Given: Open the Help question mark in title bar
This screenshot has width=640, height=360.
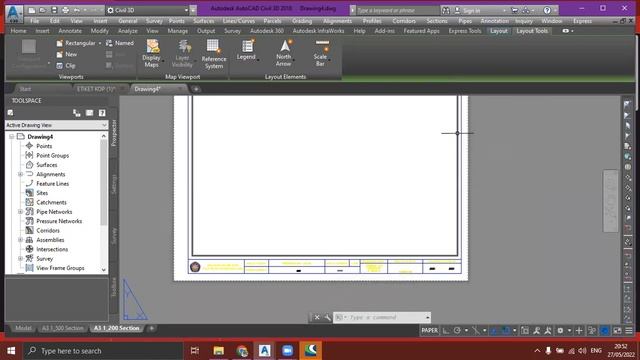Looking at the screenshot, I should (x=547, y=10).
